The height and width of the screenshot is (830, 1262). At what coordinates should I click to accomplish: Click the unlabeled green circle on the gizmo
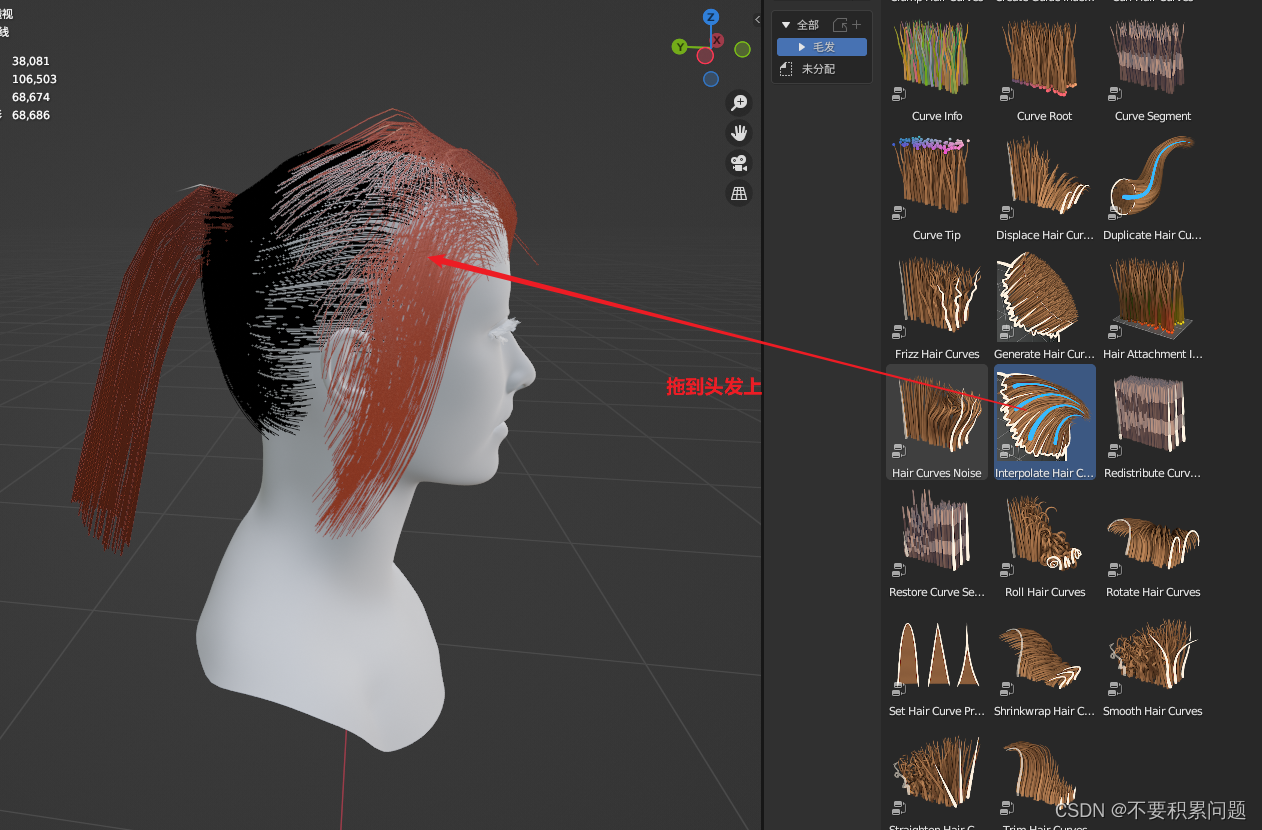[x=742, y=49]
